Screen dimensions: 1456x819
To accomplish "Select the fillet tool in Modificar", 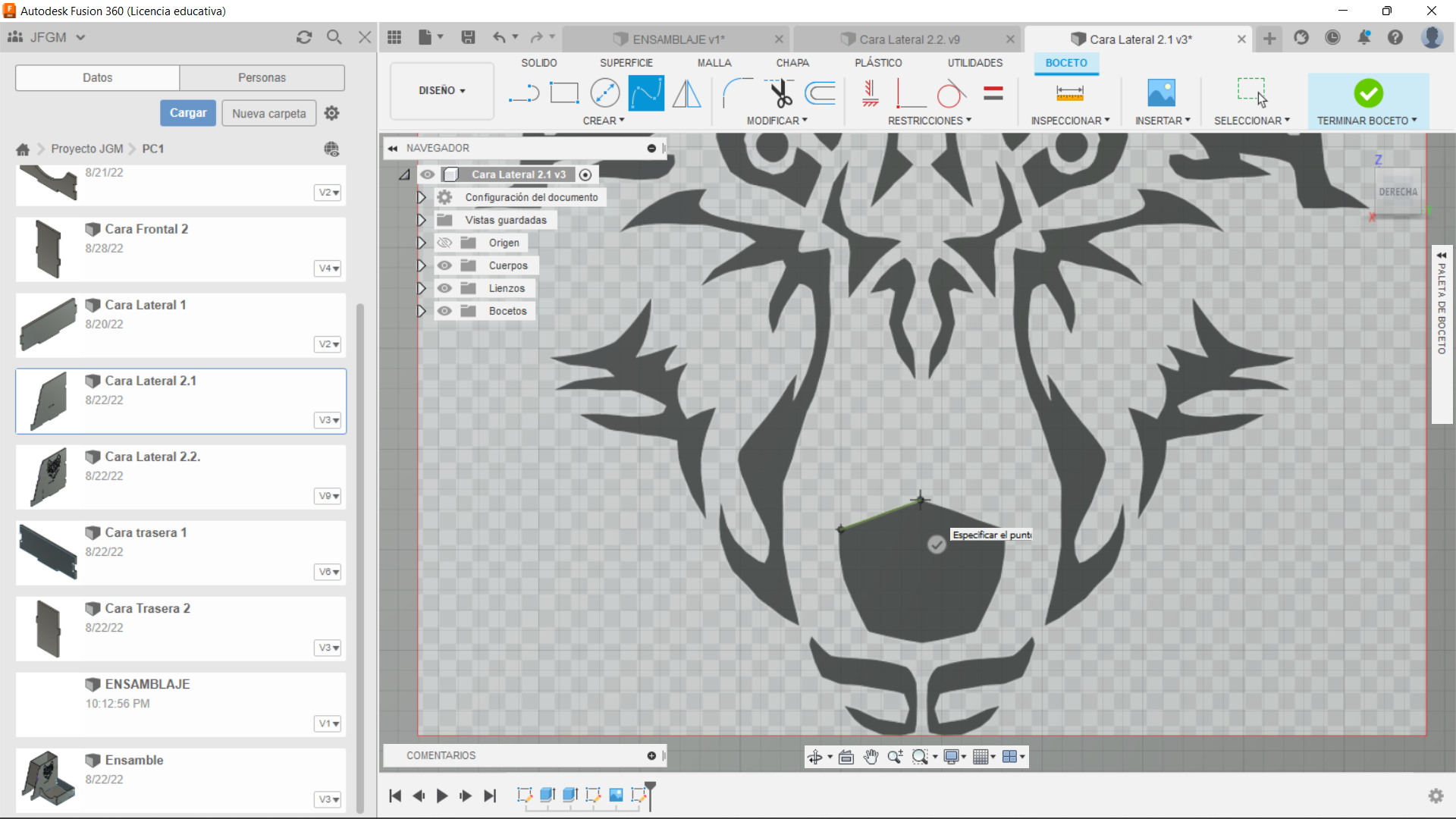I will pyautogui.click(x=736, y=93).
